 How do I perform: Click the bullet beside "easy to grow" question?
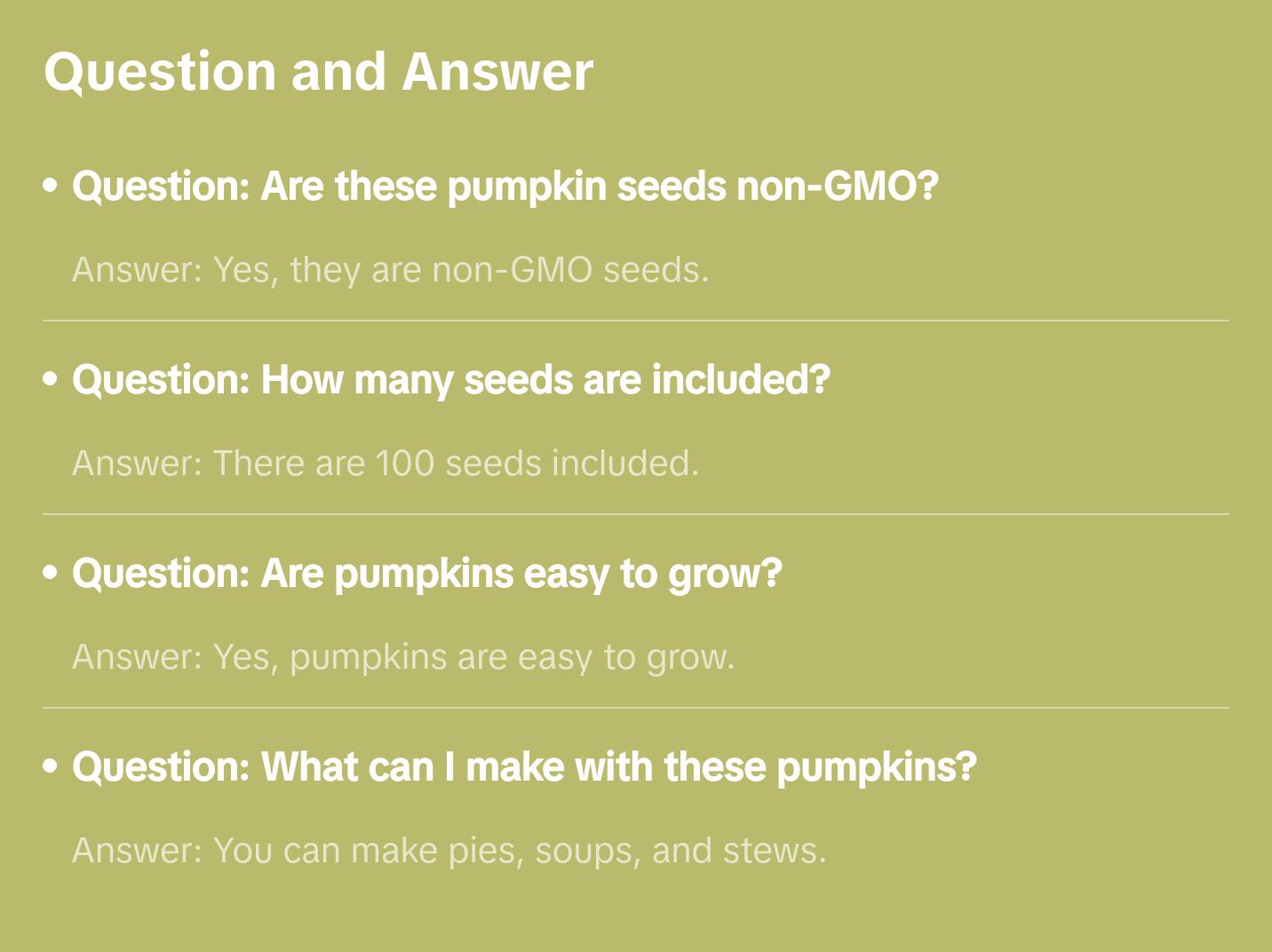click(x=51, y=573)
